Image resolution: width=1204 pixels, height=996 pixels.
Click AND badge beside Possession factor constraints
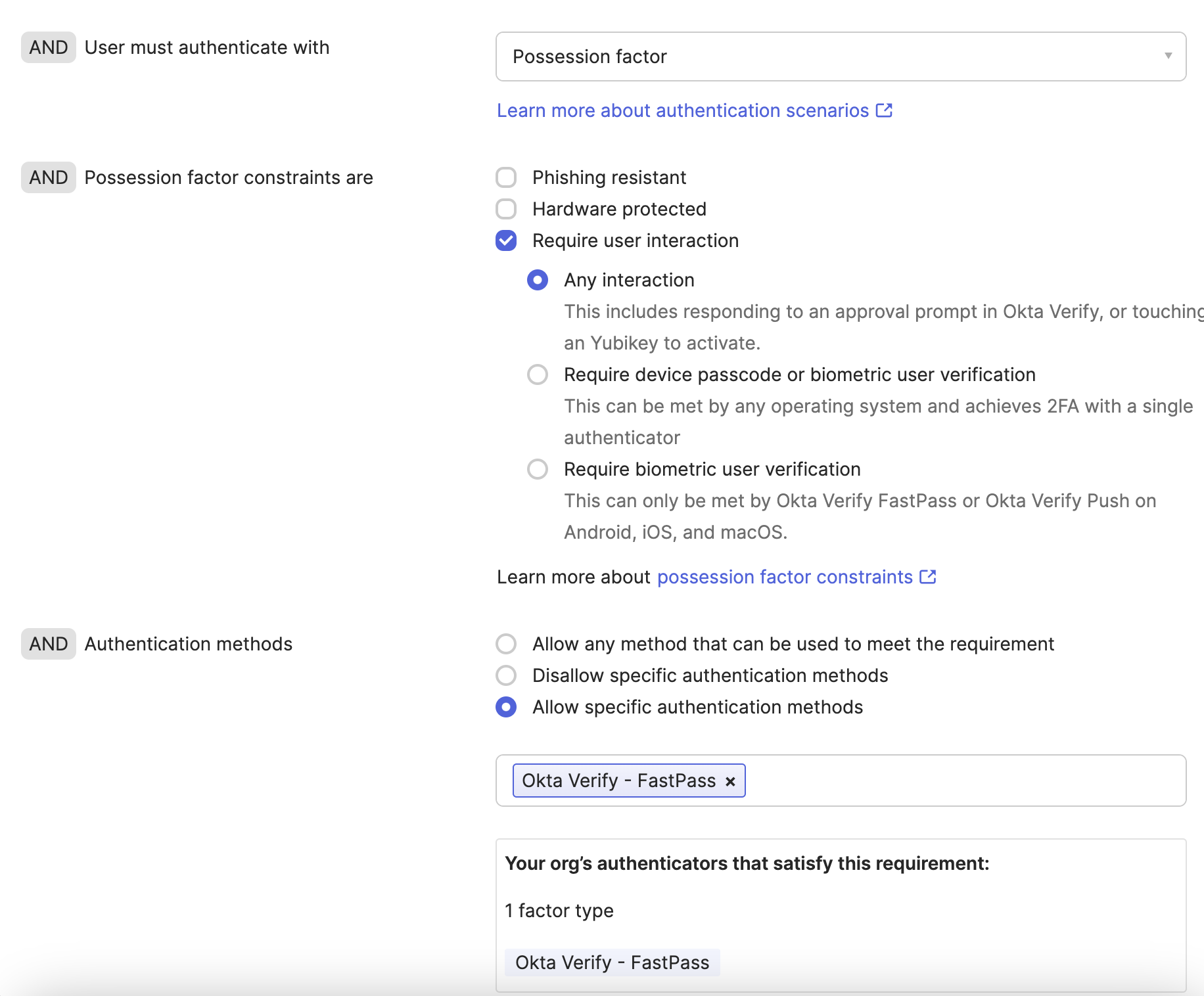pyautogui.click(x=49, y=177)
